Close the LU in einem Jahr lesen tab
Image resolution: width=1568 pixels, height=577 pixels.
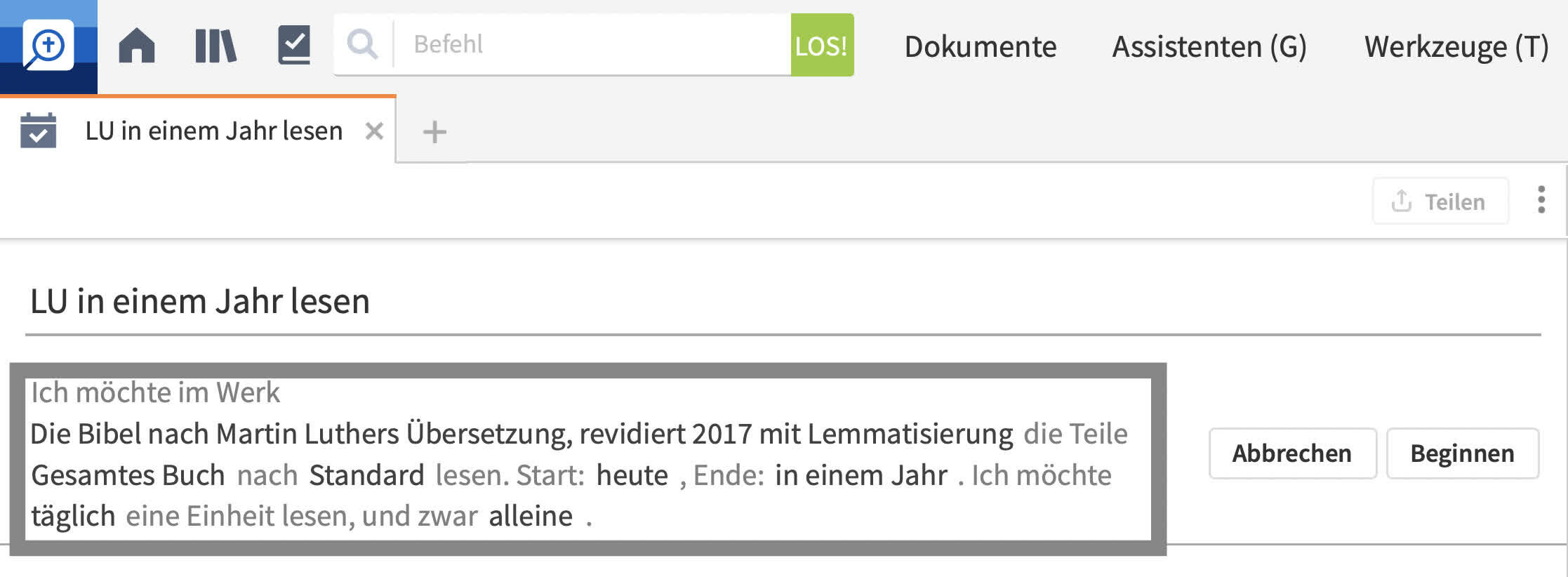[374, 131]
